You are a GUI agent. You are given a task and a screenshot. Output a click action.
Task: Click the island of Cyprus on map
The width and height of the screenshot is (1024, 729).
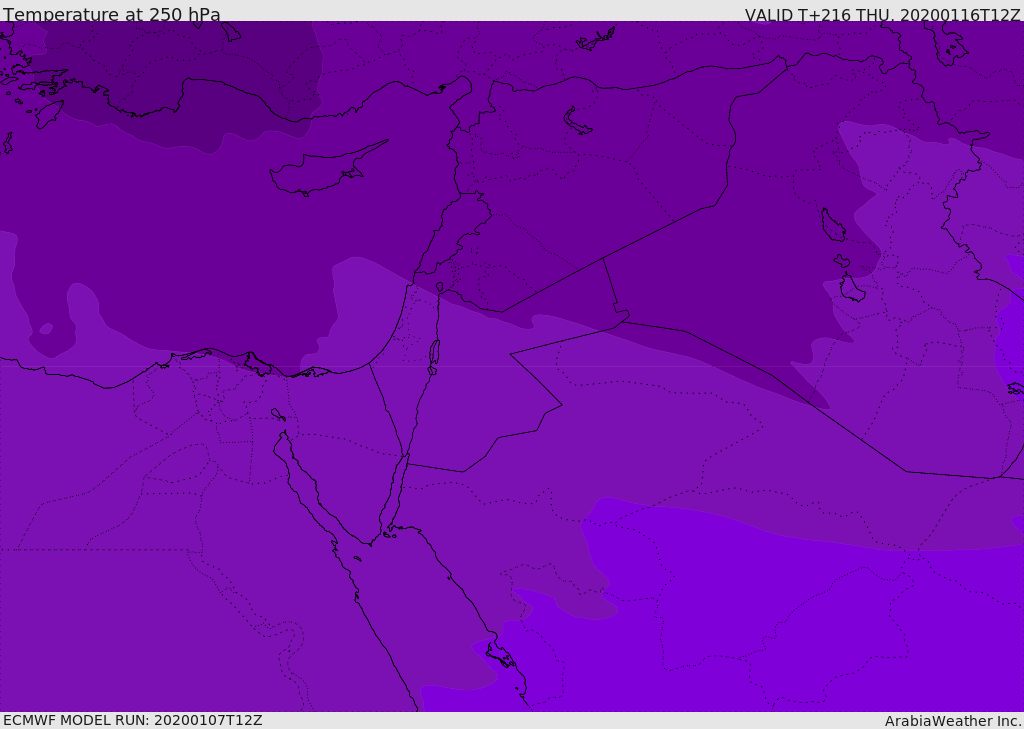pos(327,169)
